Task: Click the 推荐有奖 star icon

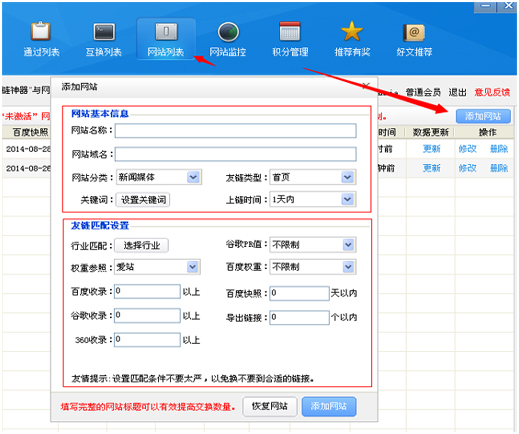Action: (x=352, y=31)
